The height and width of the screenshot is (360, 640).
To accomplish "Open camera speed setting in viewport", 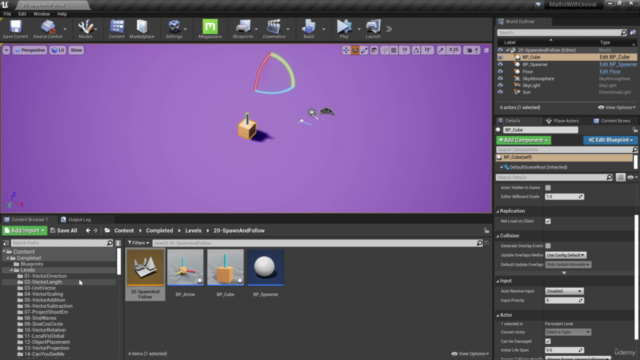I will (x=472, y=50).
